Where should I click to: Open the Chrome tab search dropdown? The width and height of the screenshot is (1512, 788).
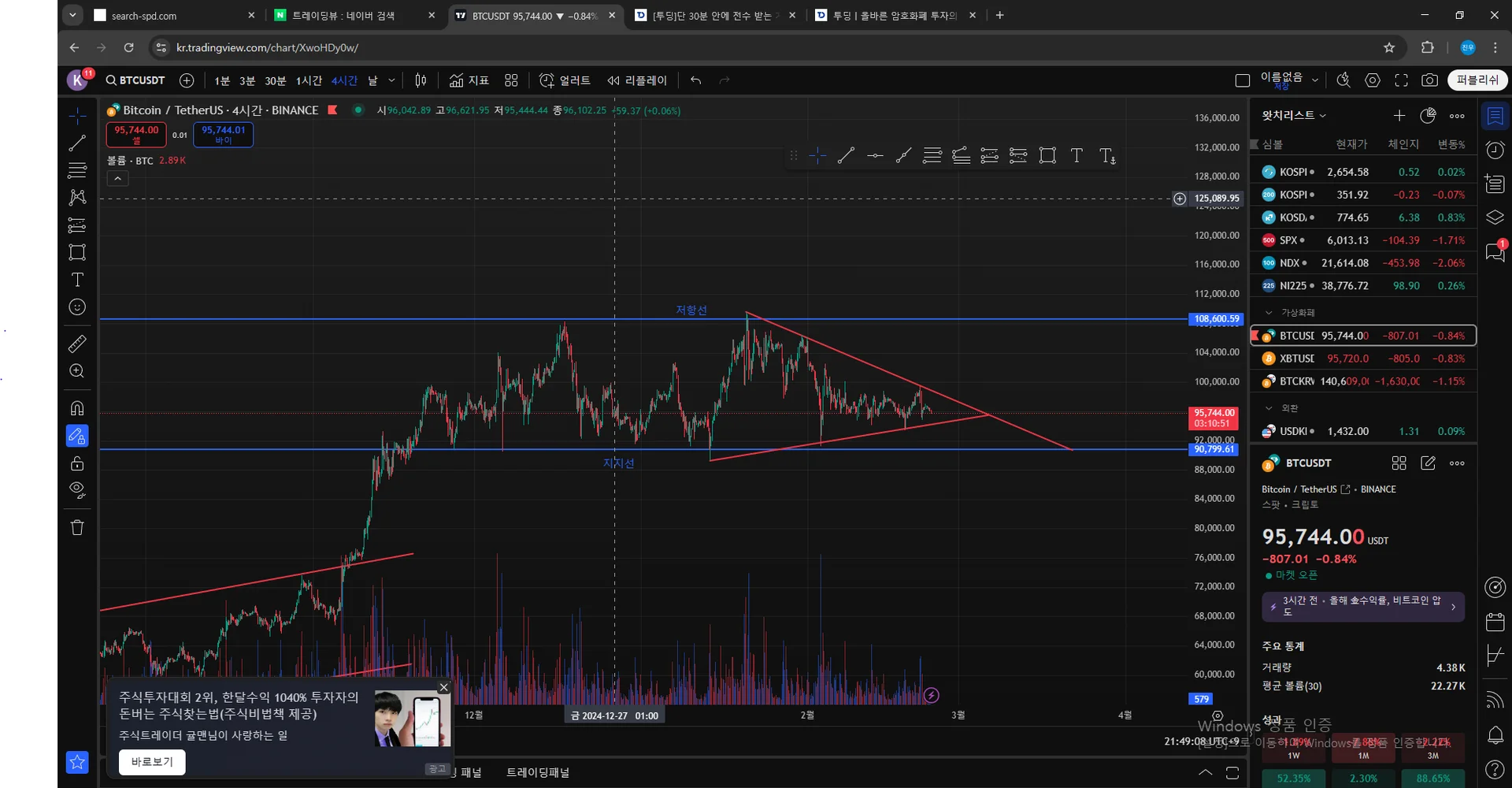click(72, 15)
